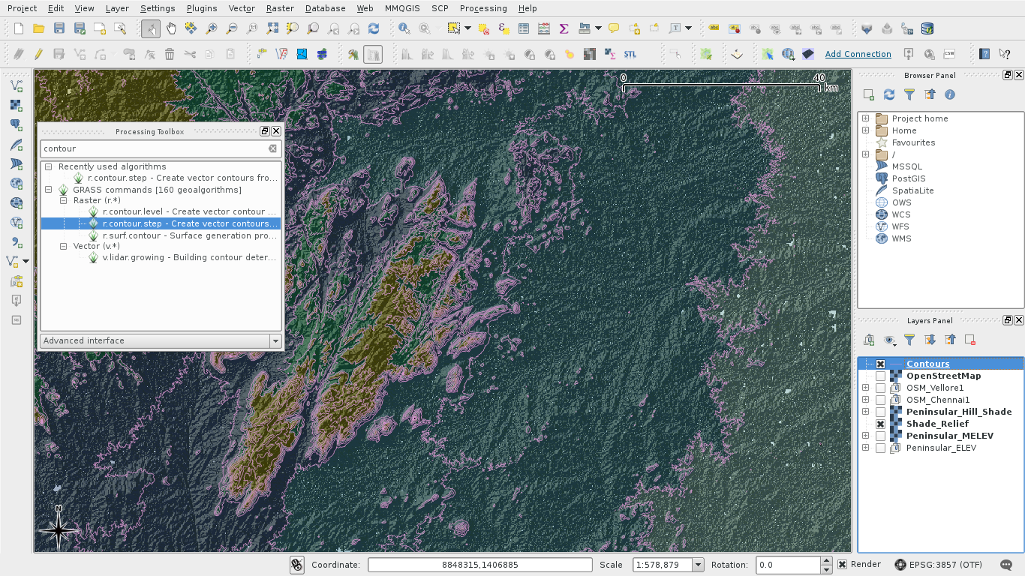Uncheck the Contours layer visibility
The width and height of the screenshot is (1025, 576).
pos(880,364)
